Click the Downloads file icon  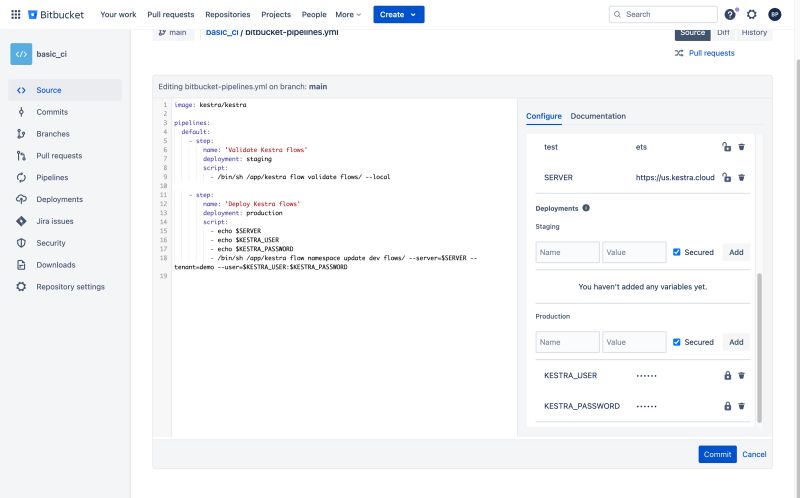(x=21, y=265)
